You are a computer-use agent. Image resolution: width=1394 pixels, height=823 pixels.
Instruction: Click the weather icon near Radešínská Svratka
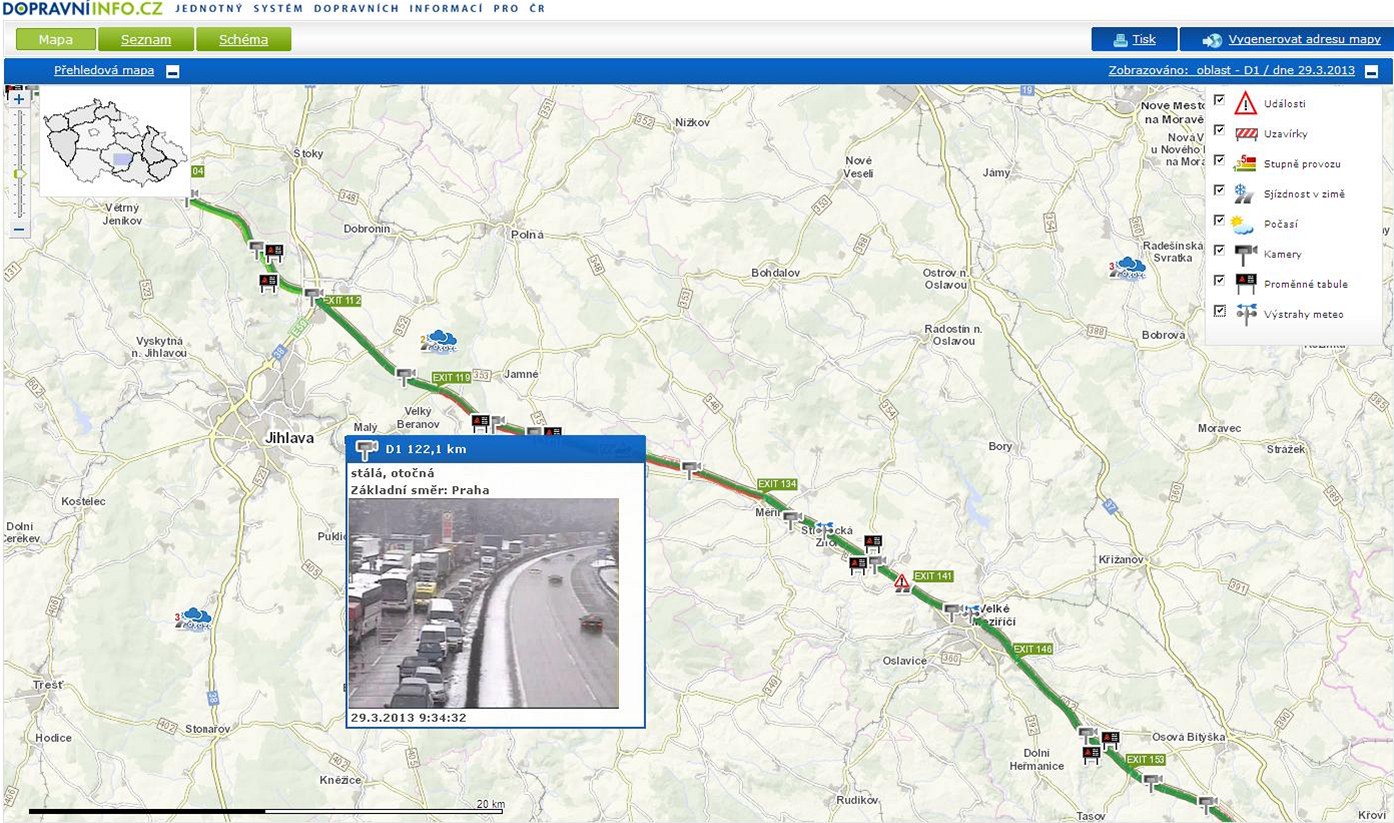[1128, 267]
